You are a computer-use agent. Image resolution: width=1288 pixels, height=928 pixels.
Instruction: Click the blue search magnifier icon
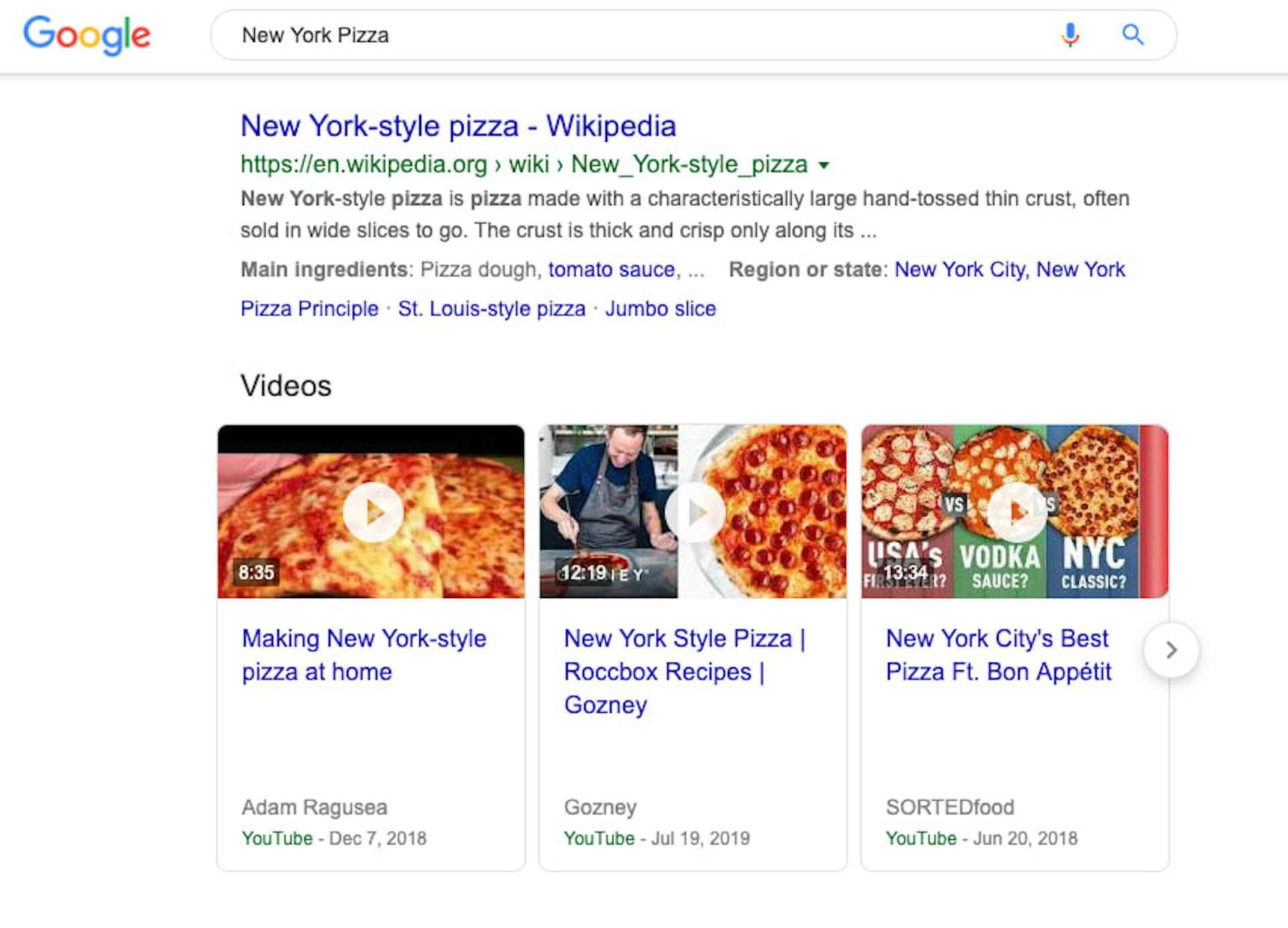(x=1132, y=34)
